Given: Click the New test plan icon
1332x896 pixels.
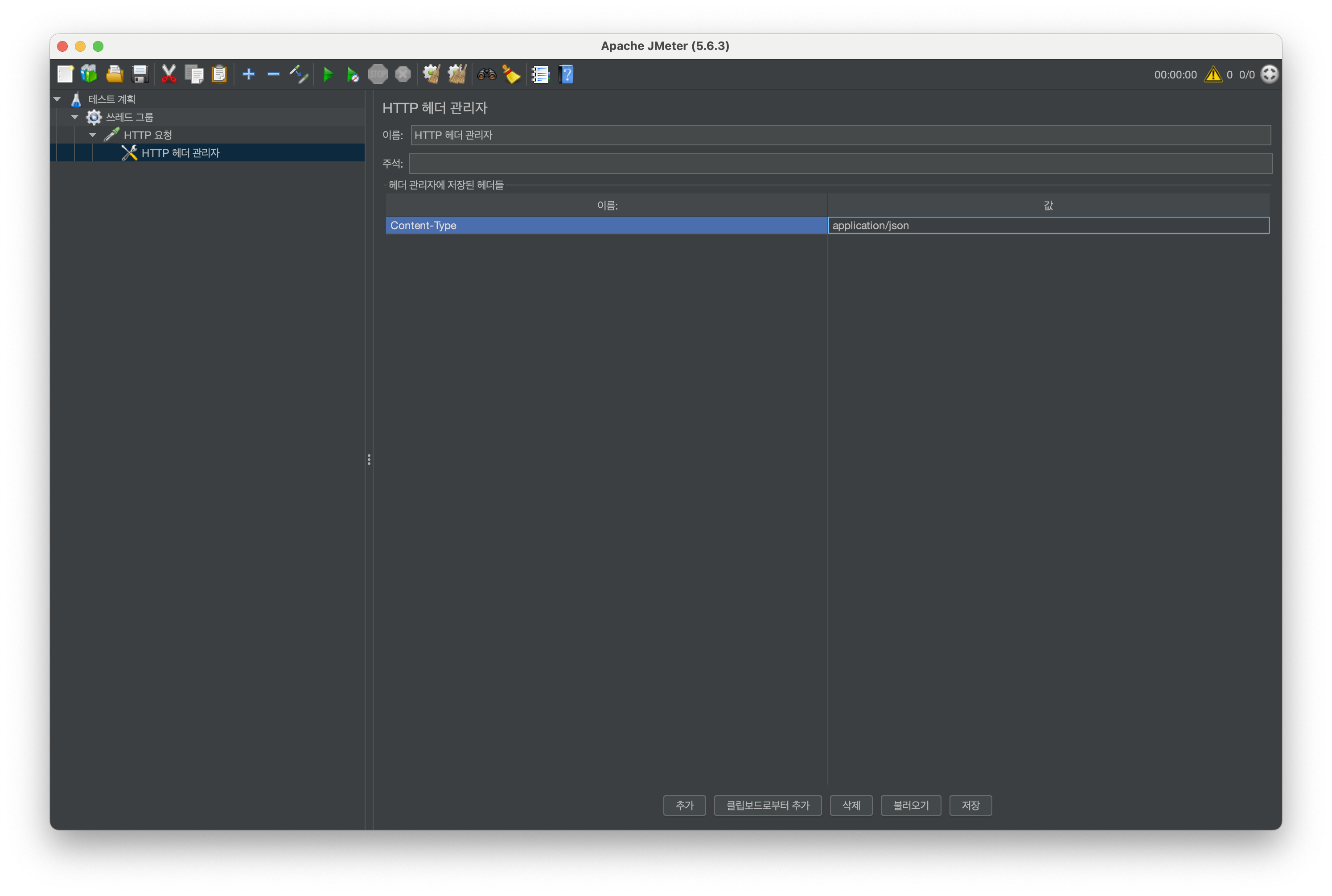Looking at the screenshot, I should tap(65, 74).
